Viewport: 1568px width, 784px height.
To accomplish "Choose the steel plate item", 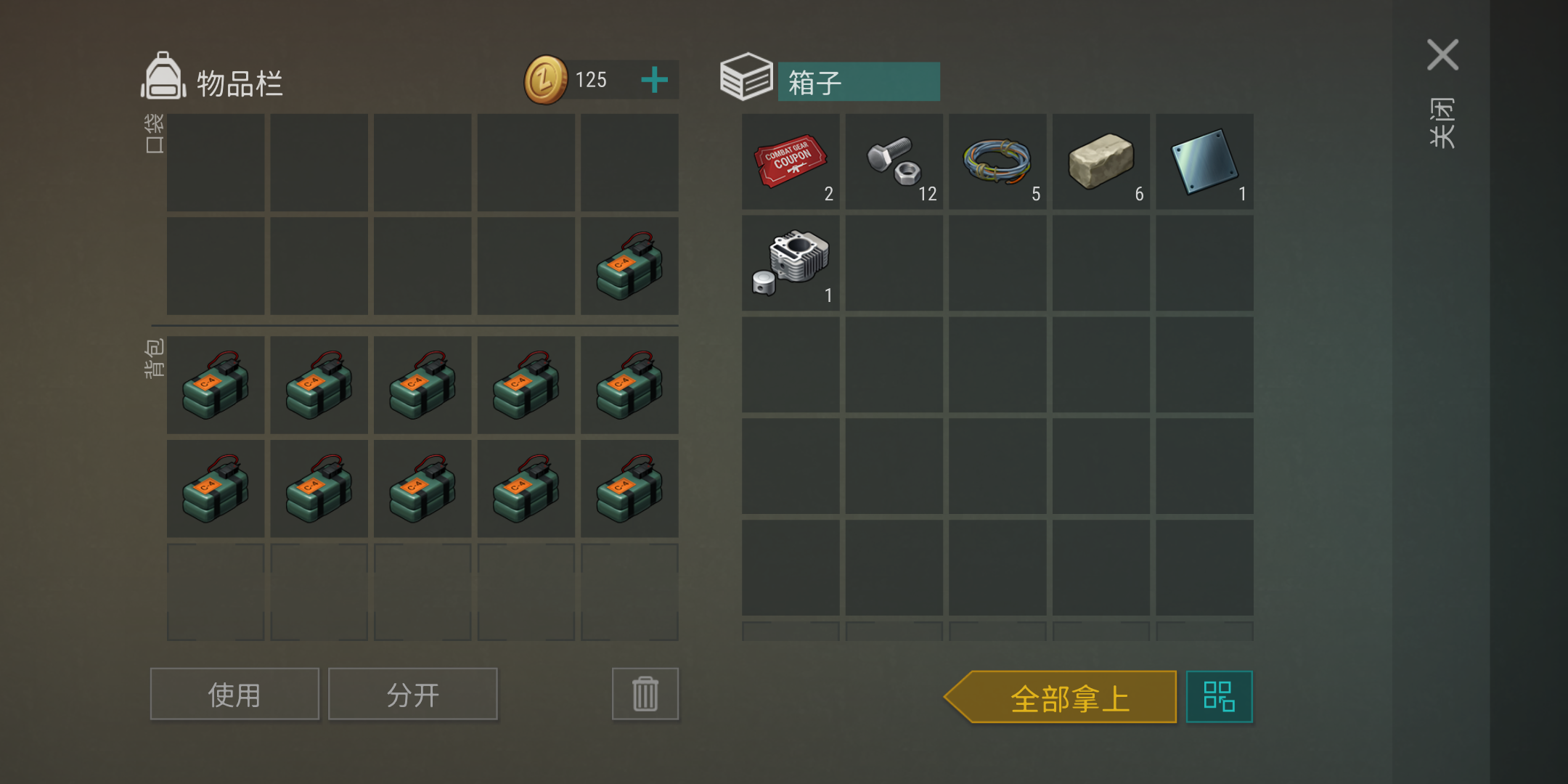I will pos(1204,162).
